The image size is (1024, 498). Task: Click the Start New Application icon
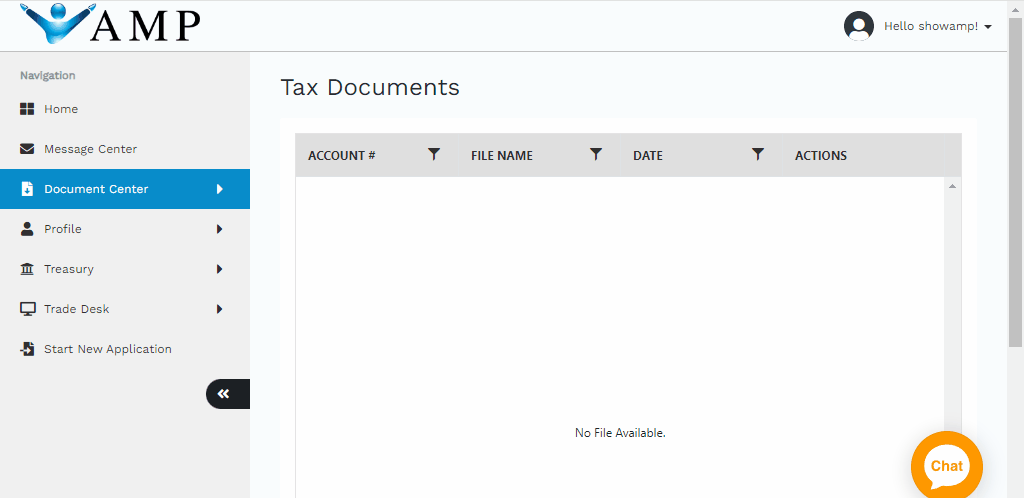27,349
